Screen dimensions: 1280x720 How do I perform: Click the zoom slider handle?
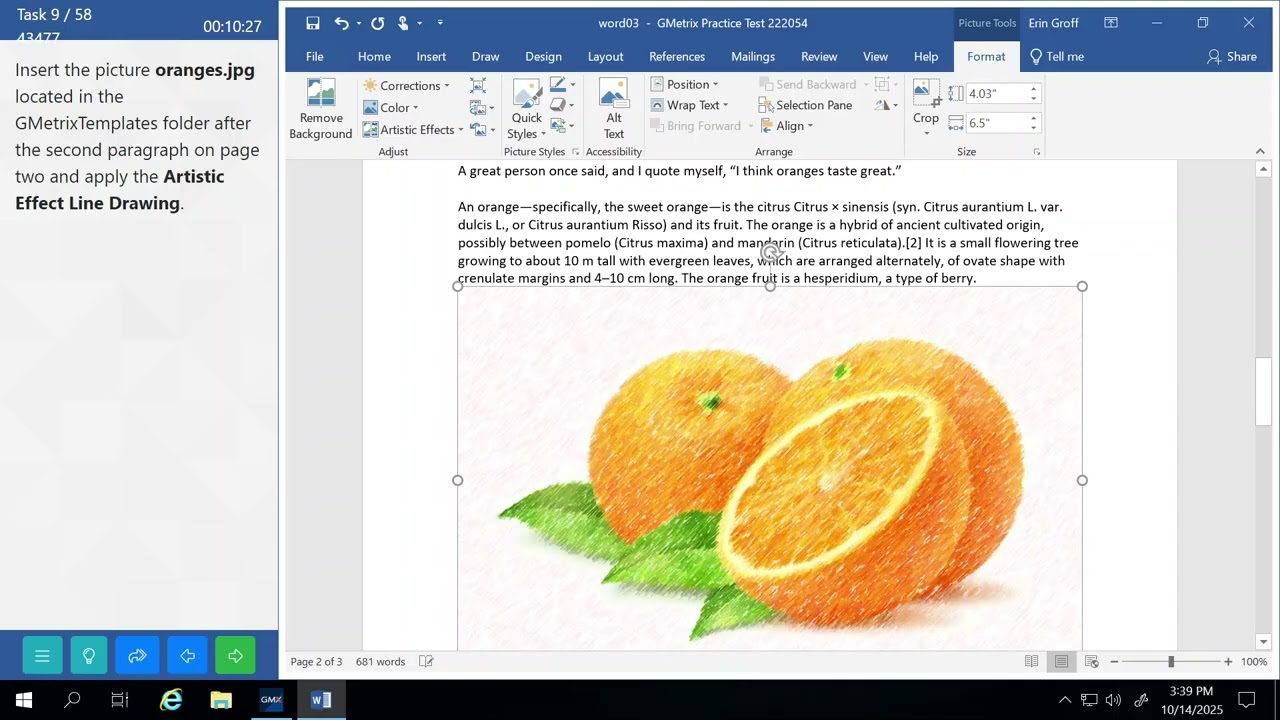pos(1171,661)
